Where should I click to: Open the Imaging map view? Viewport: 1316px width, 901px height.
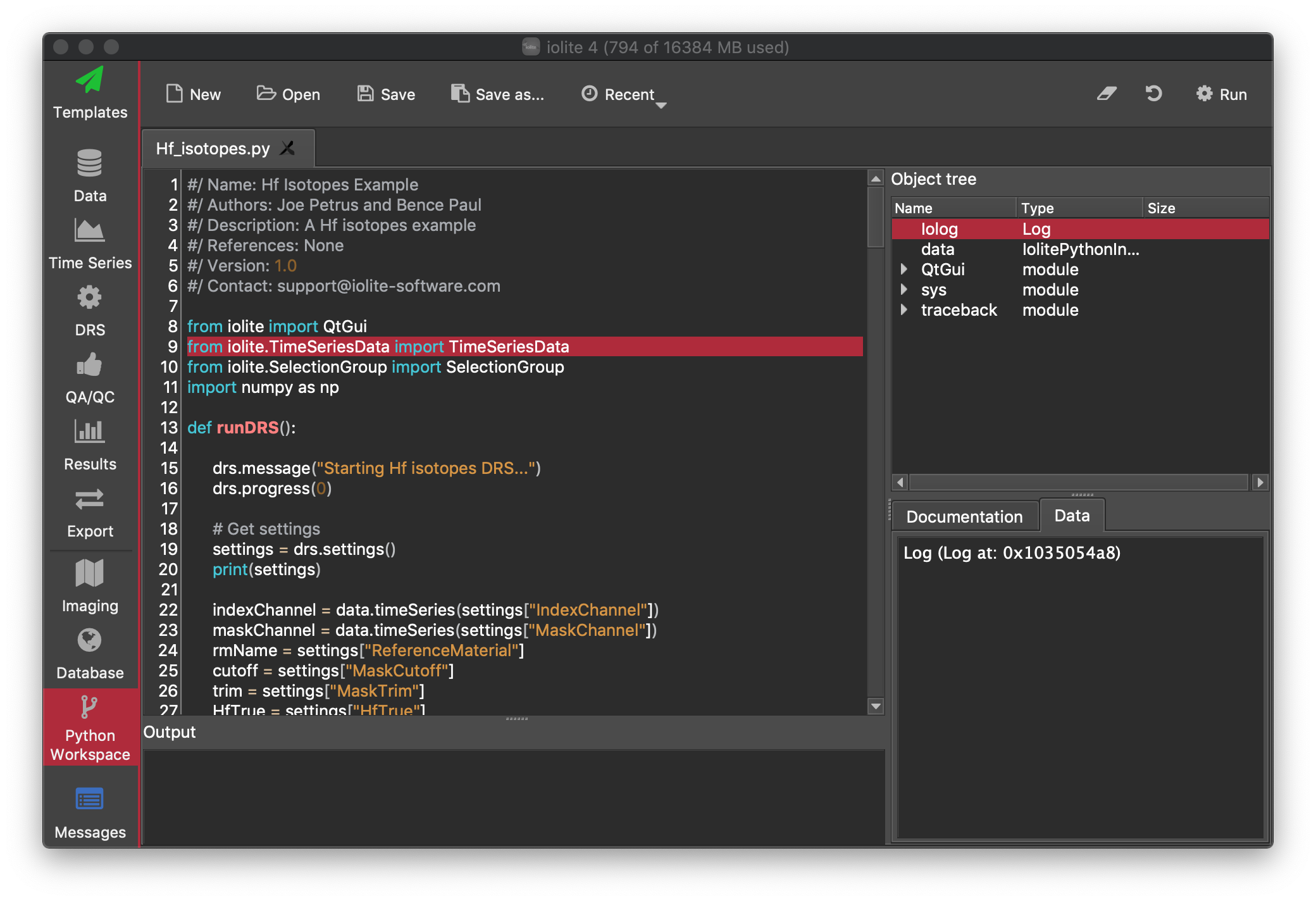(x=90, y=586)
